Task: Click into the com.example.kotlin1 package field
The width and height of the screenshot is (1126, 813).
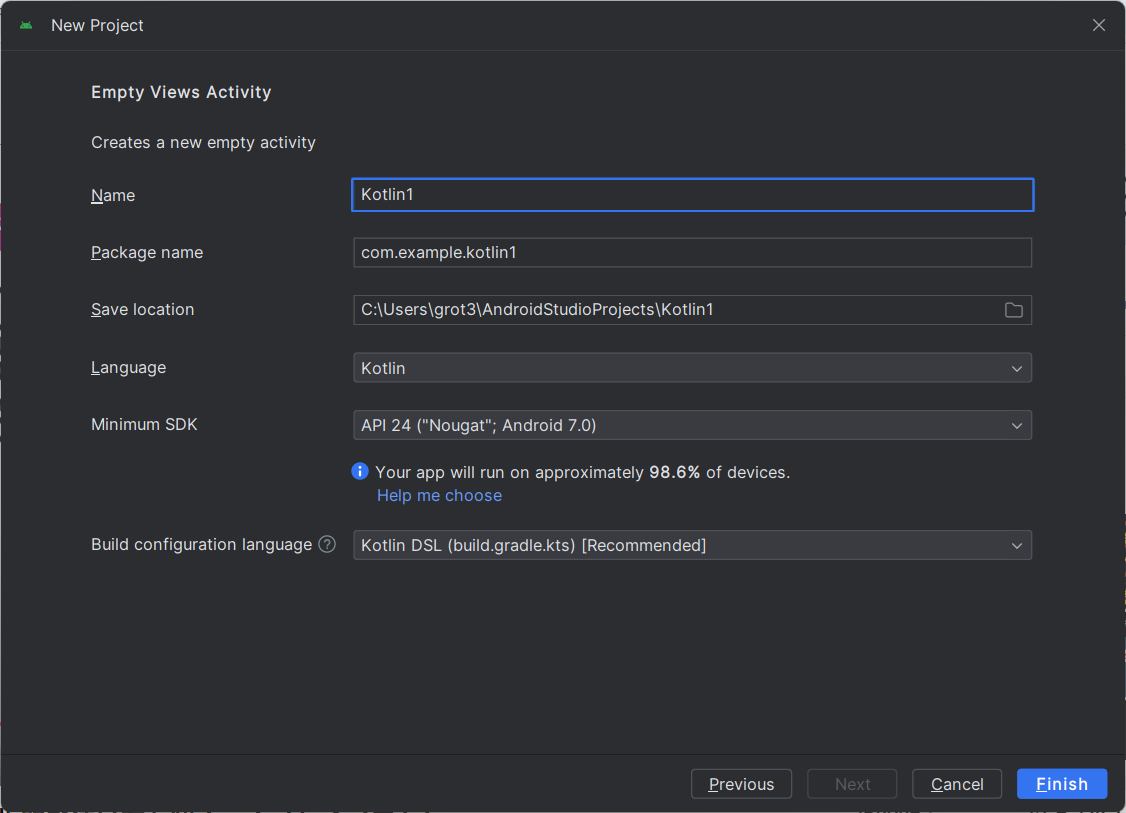Action: click(x=692, y=253)
